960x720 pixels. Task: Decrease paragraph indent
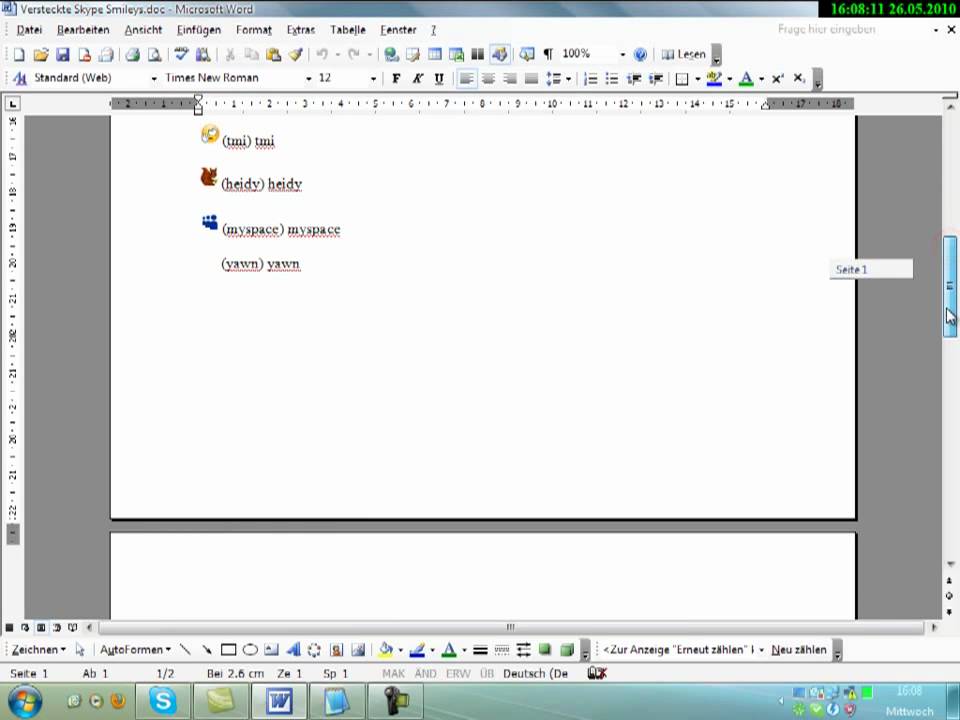pos(634,78)
